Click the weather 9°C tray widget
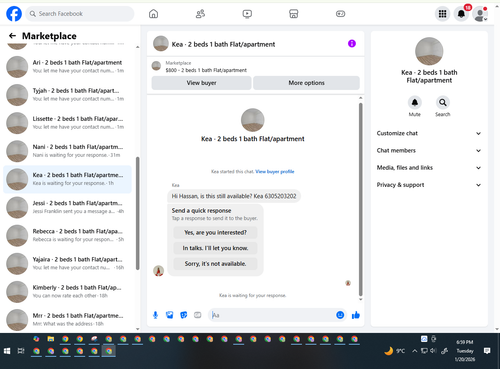 click(395, 351)
